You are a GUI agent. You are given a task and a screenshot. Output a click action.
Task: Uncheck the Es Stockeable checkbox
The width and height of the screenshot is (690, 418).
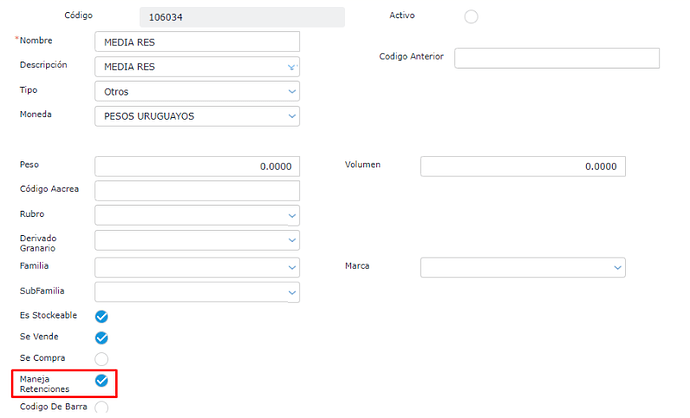101,316
